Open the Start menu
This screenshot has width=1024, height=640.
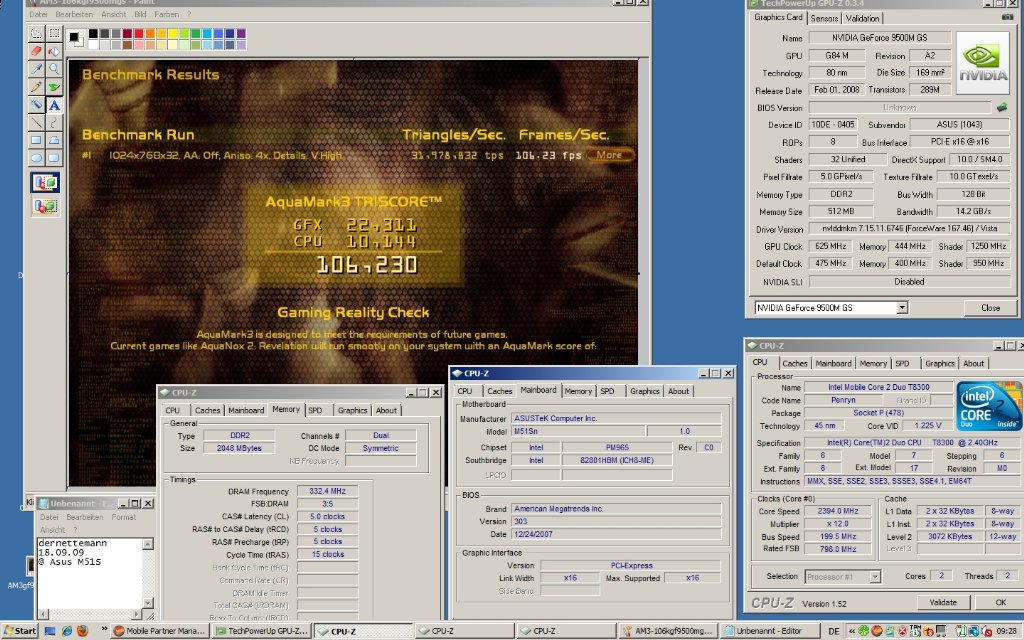(20, 631)
